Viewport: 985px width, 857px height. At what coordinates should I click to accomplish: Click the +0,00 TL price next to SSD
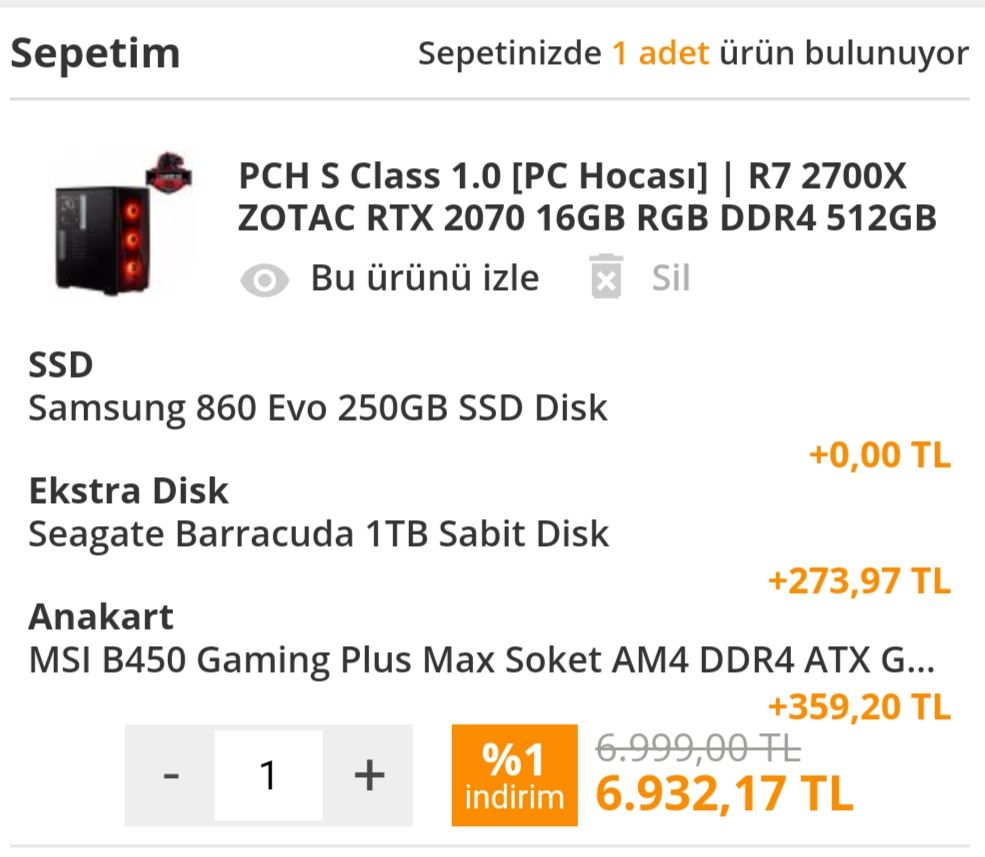[x=878, y=455]
